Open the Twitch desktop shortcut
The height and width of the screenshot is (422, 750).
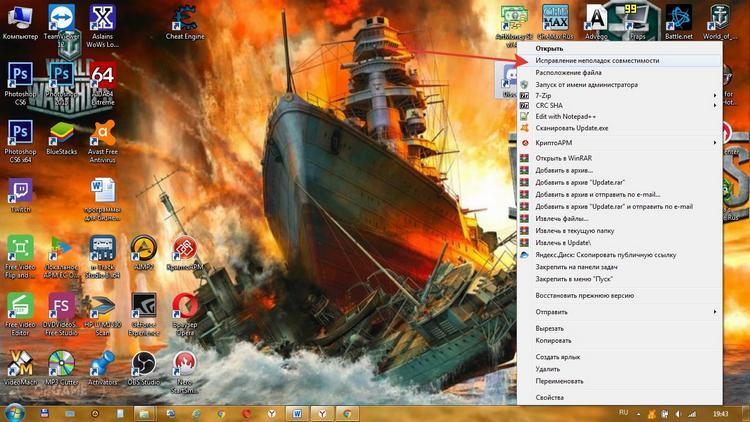click(x=20, y=196)
